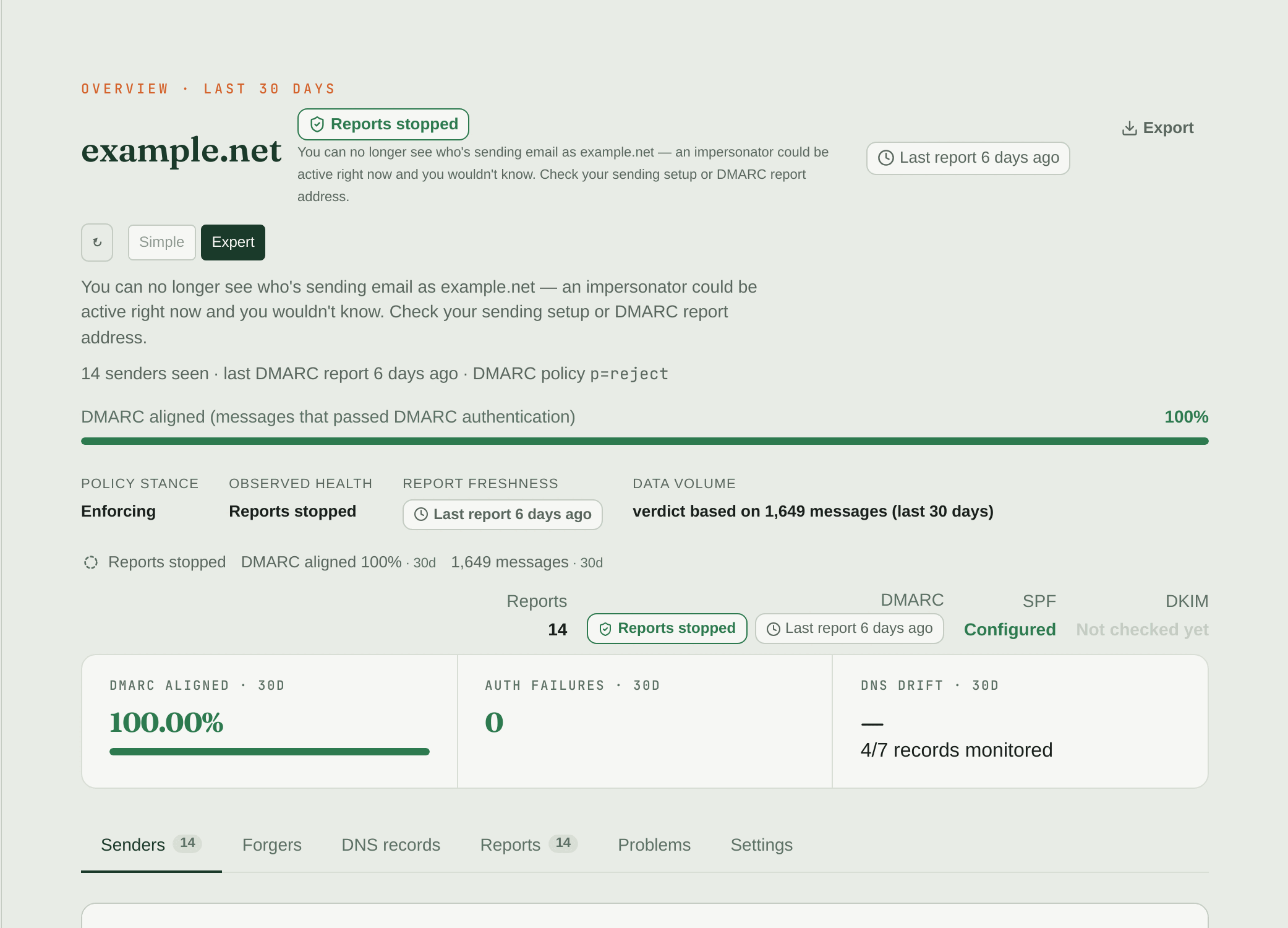Click the clock icon beside the DMARC column pill
The width and height of the screenshot is (1288, 928).
[774, 629]
